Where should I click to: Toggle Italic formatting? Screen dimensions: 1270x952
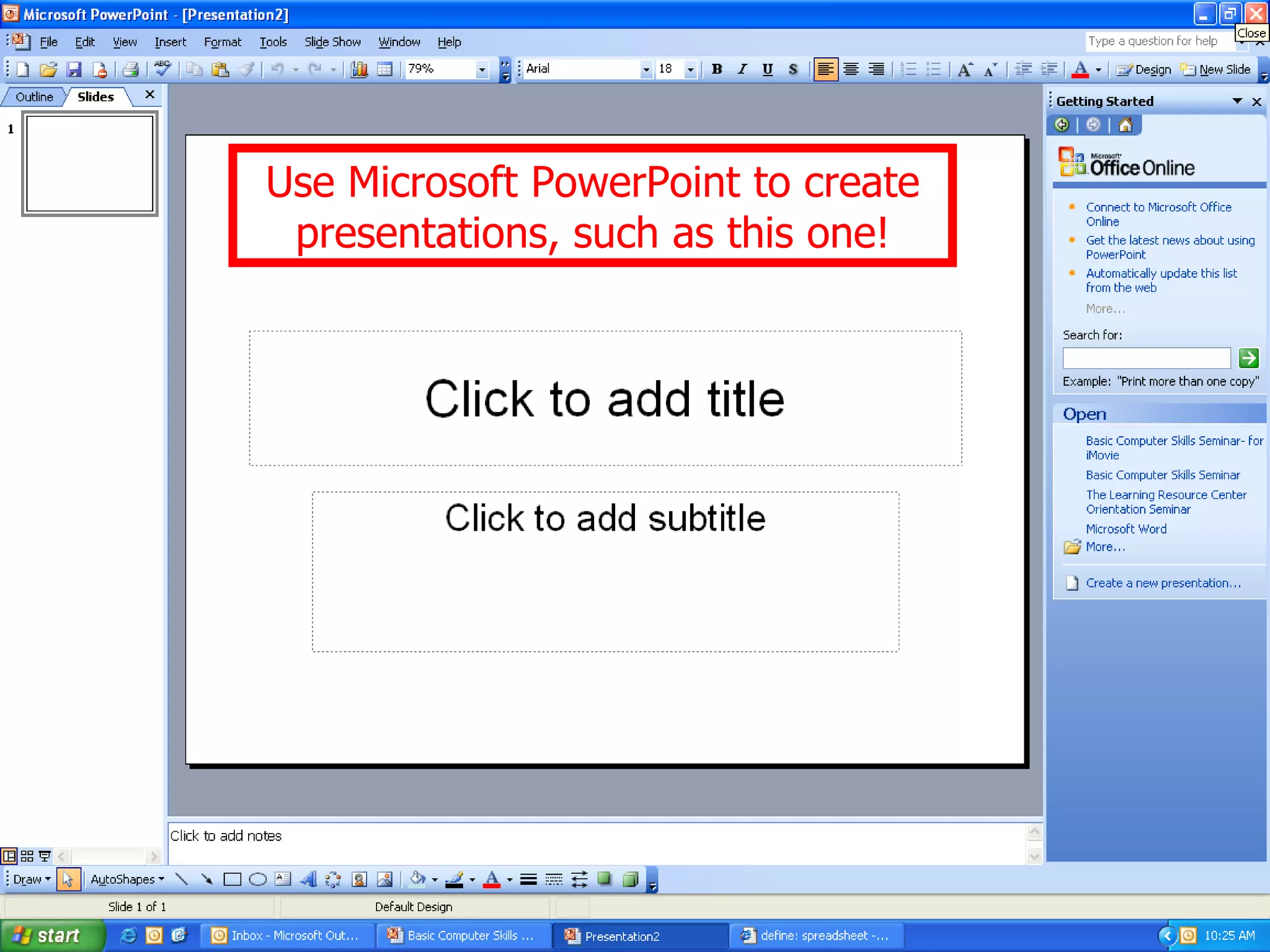[x=742, y=69]
